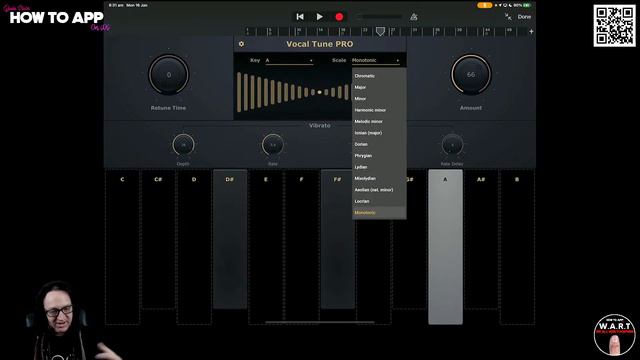
Task: Pick the Dorian mode
Action: point(379,144)
